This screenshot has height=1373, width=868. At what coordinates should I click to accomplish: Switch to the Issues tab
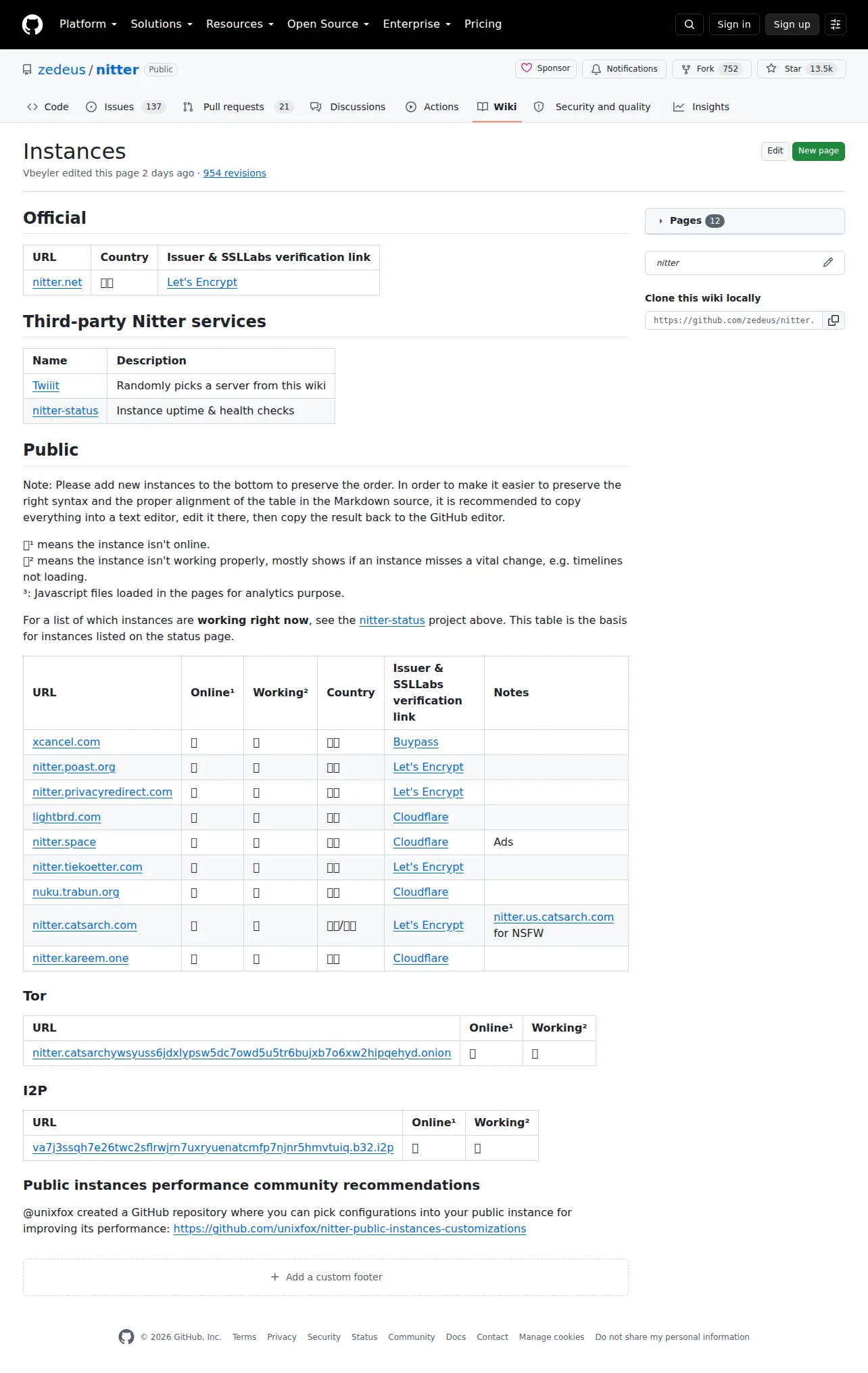[126, 107]
